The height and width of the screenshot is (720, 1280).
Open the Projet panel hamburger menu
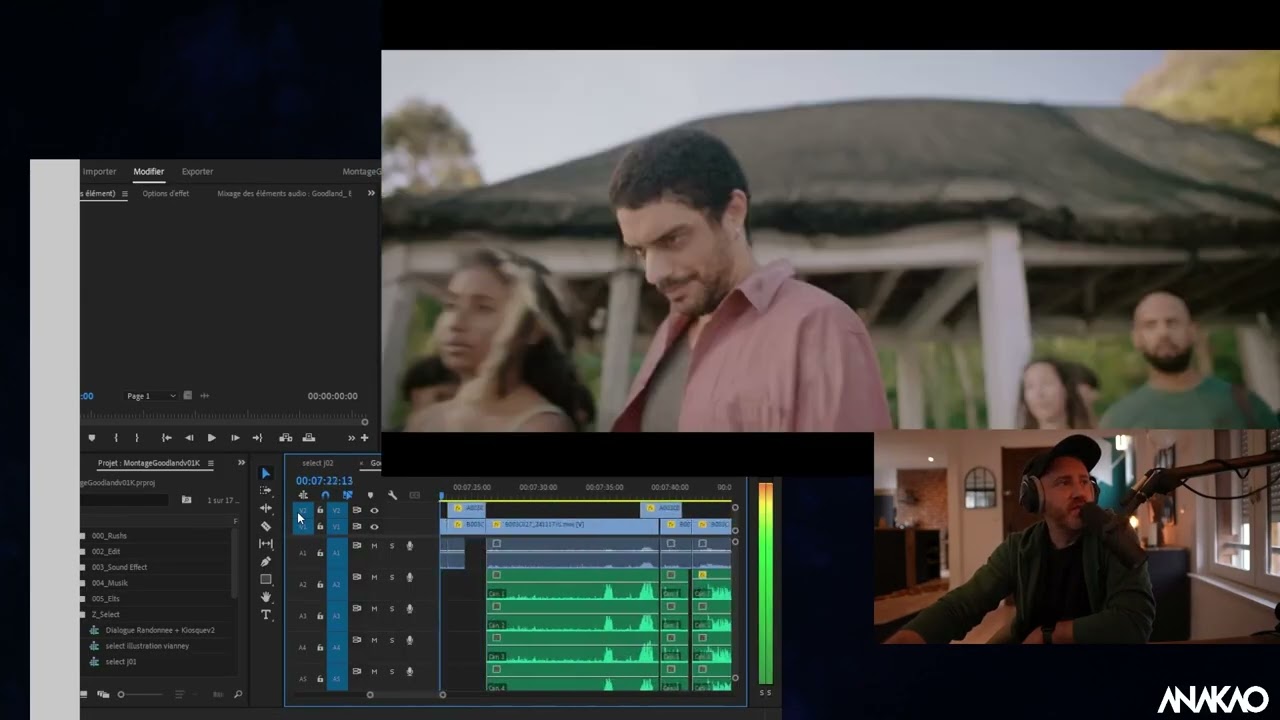210,463
